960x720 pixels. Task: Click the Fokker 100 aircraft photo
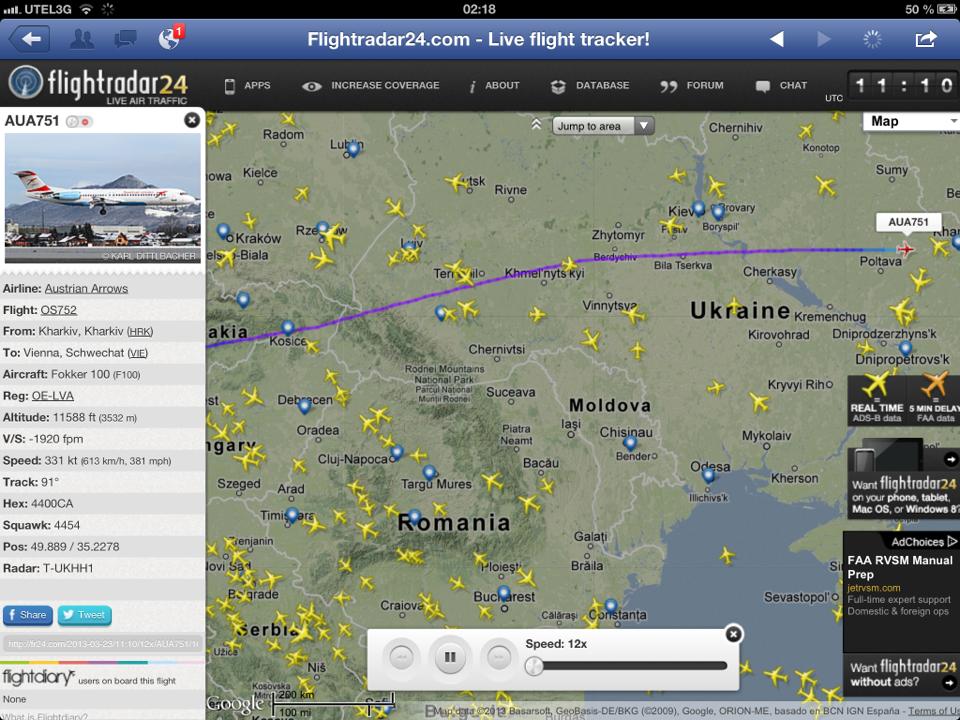[102, 198]
